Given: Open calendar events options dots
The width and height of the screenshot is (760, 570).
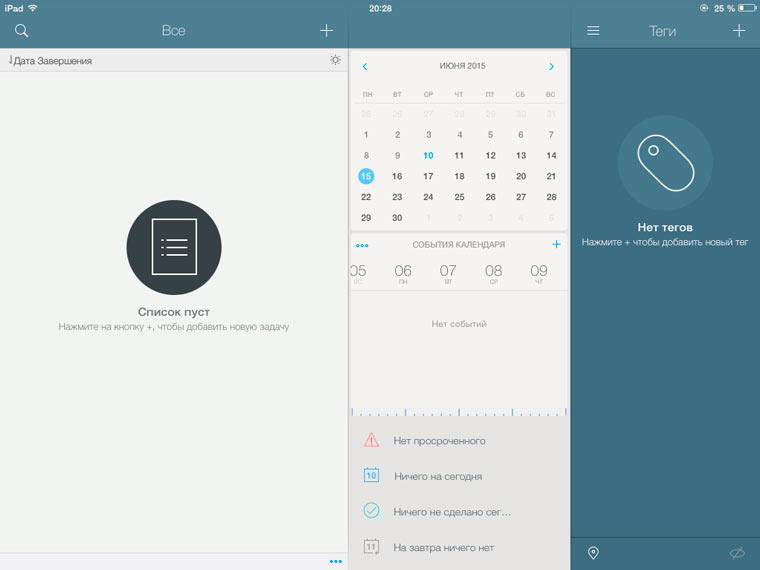Looking at the screenshot, I should pyautogui.click(x=362, y=245).
